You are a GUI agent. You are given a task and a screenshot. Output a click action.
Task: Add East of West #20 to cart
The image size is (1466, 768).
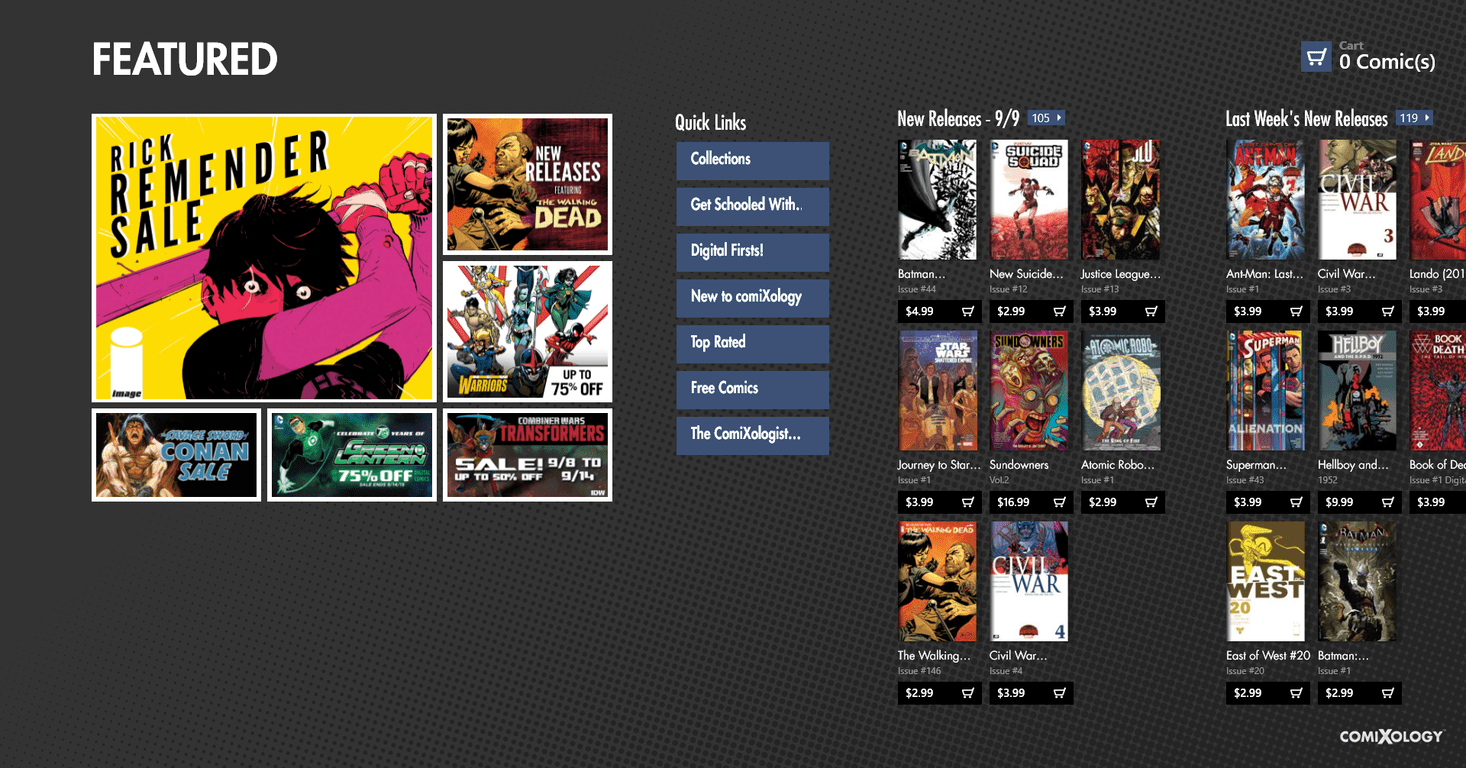point(1296,693)
